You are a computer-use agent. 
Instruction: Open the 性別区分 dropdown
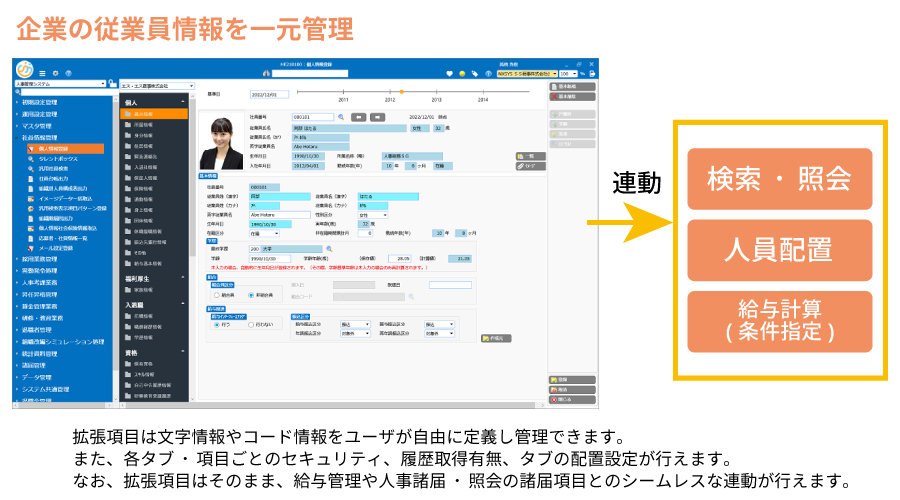374,214
